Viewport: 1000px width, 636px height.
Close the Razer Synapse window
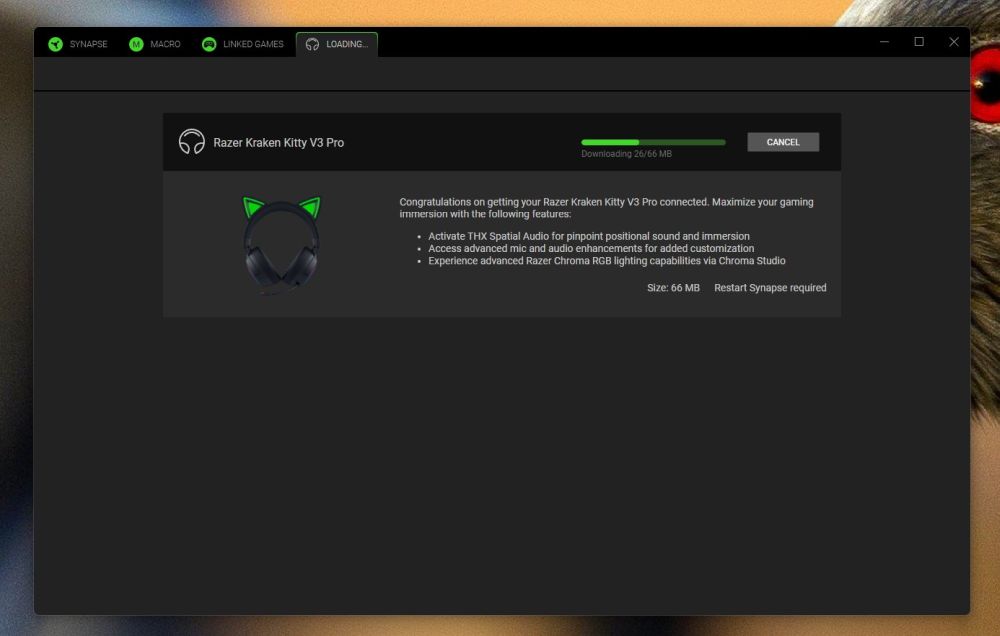(953, 42)
